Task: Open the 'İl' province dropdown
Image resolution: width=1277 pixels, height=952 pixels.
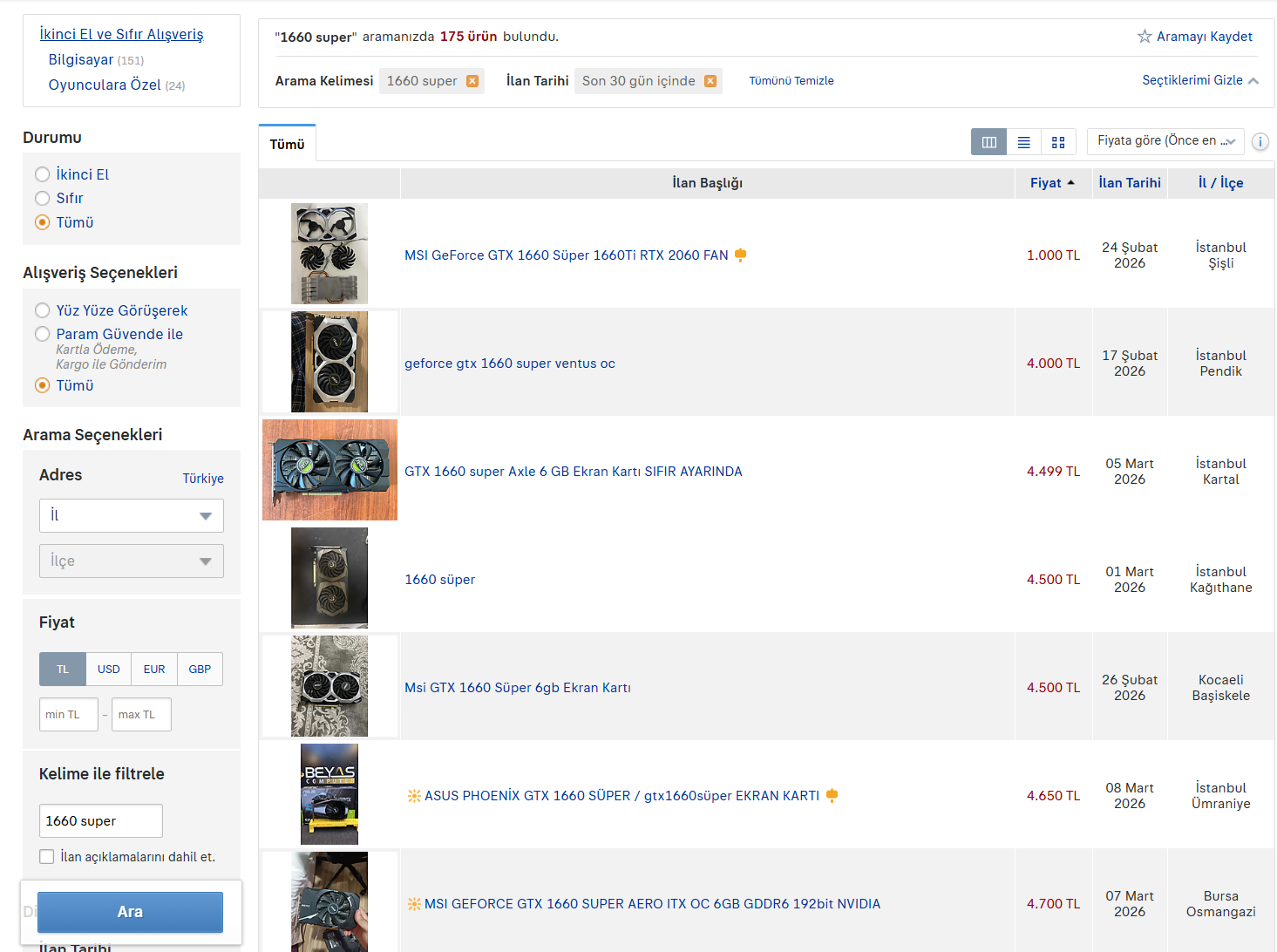Action: tap(132, 515)
